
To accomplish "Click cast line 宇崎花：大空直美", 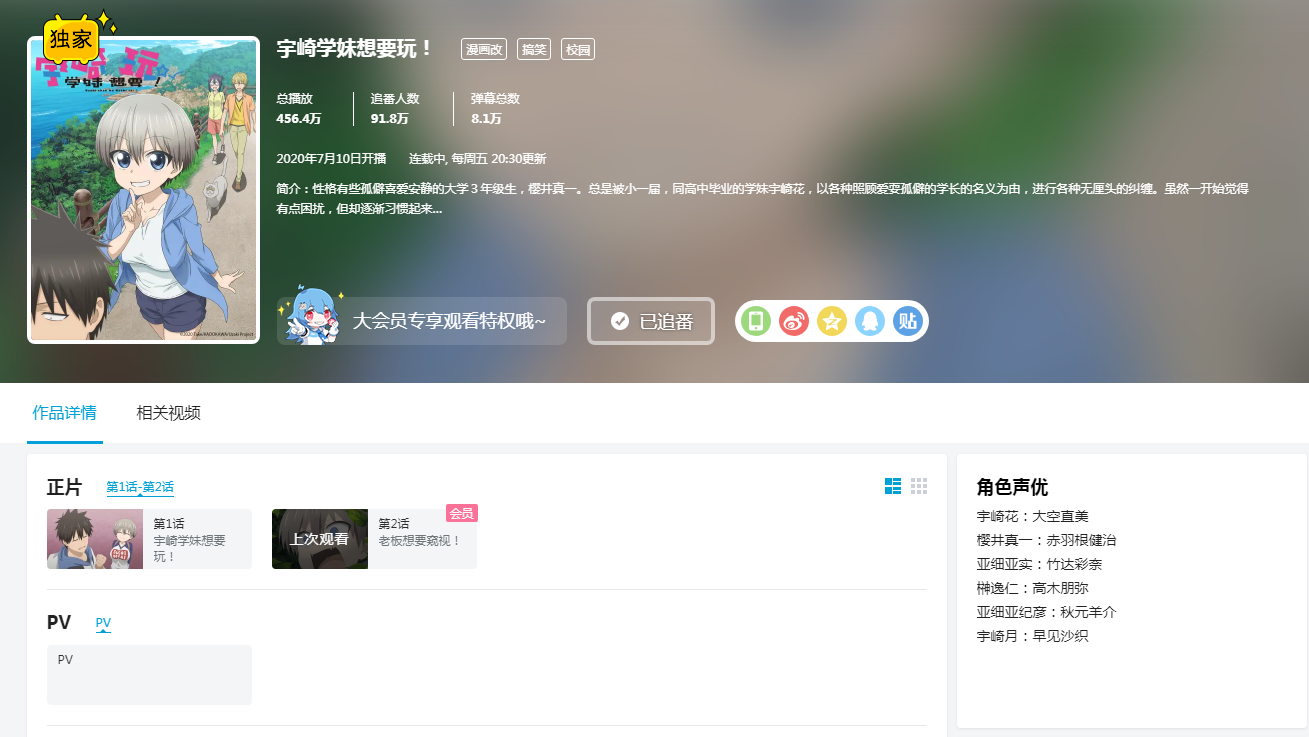I will (1032, 516).
